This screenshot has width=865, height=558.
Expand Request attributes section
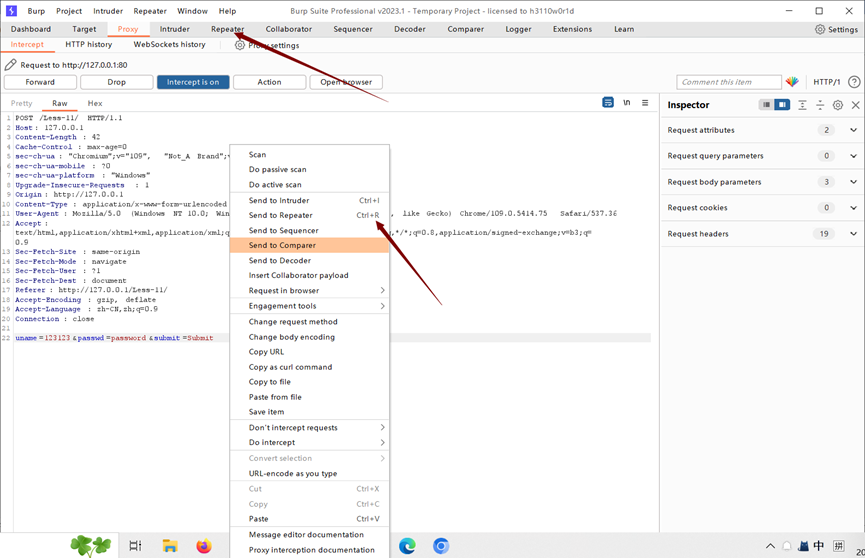pyautogui.click(x=762, y=130)
